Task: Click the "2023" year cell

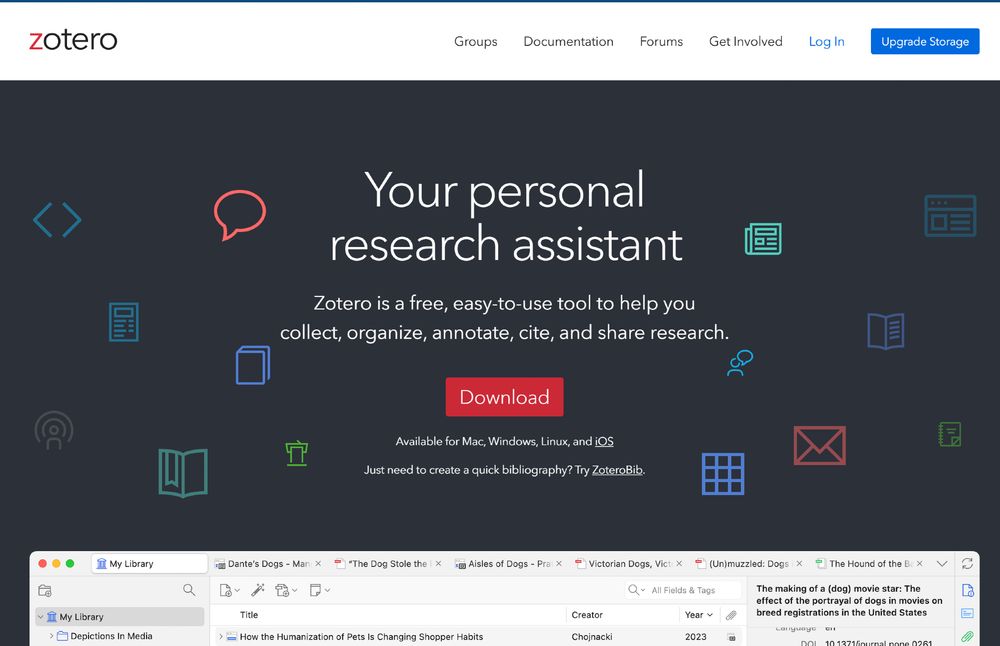Action: pyautogui.click(x=696, y=636)
